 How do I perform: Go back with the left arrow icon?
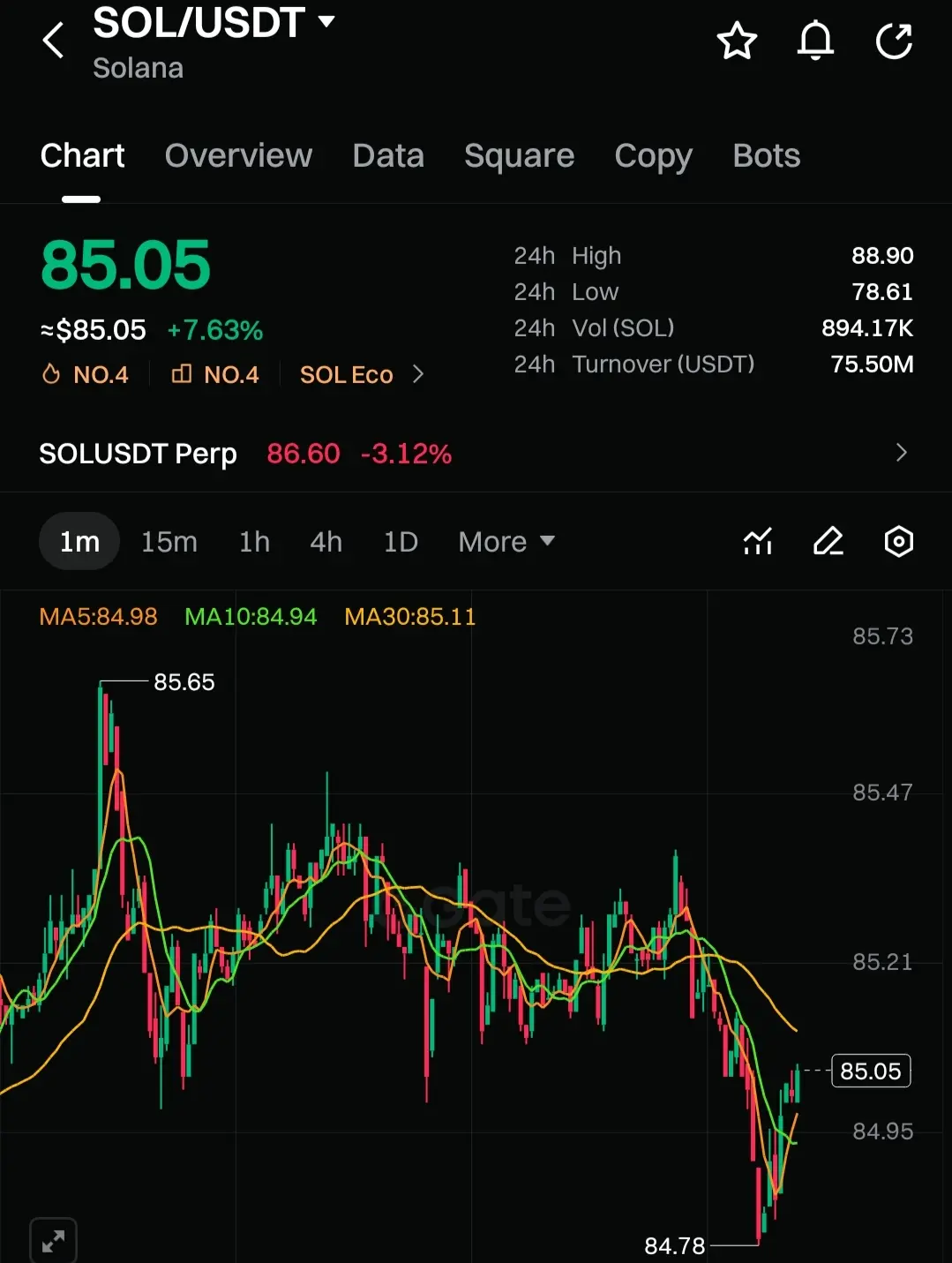54,41
